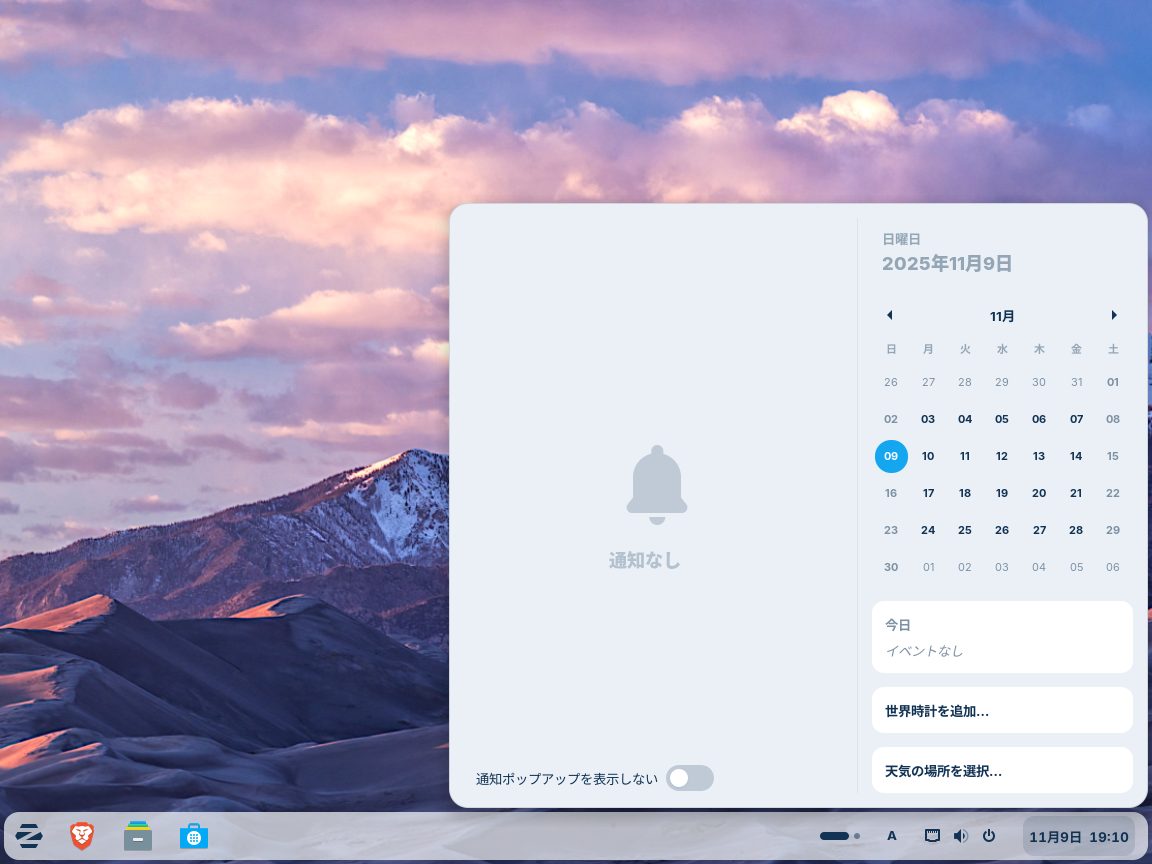
Task: Open the Software store from the taskbar
Action: [x=194, y=836]
